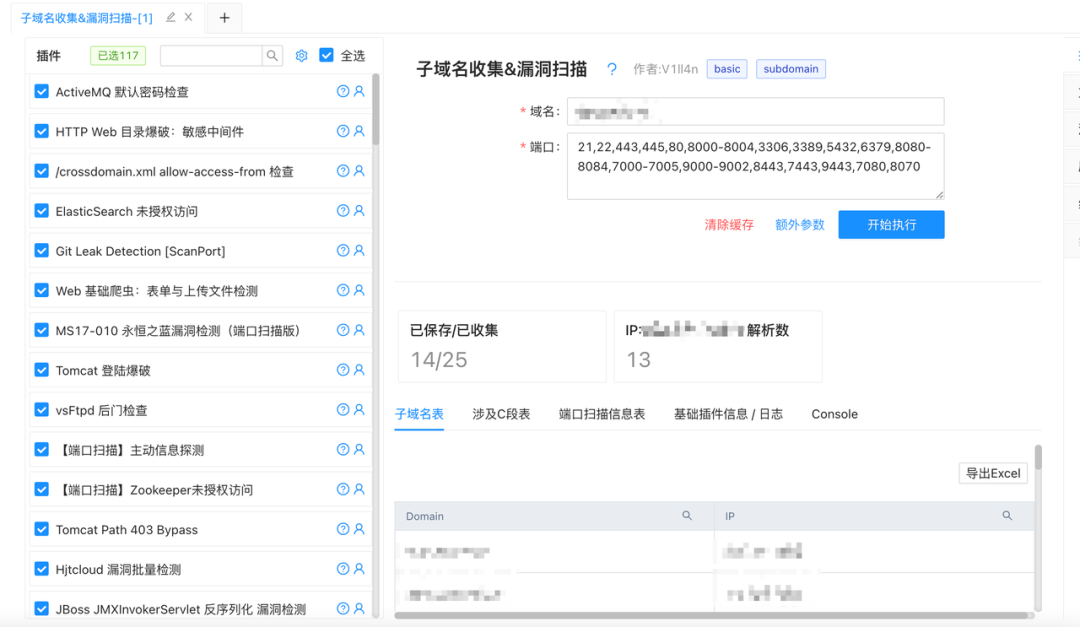
Task: View author icon for HTTP Web 目录爆破
Action: point(359,131)
